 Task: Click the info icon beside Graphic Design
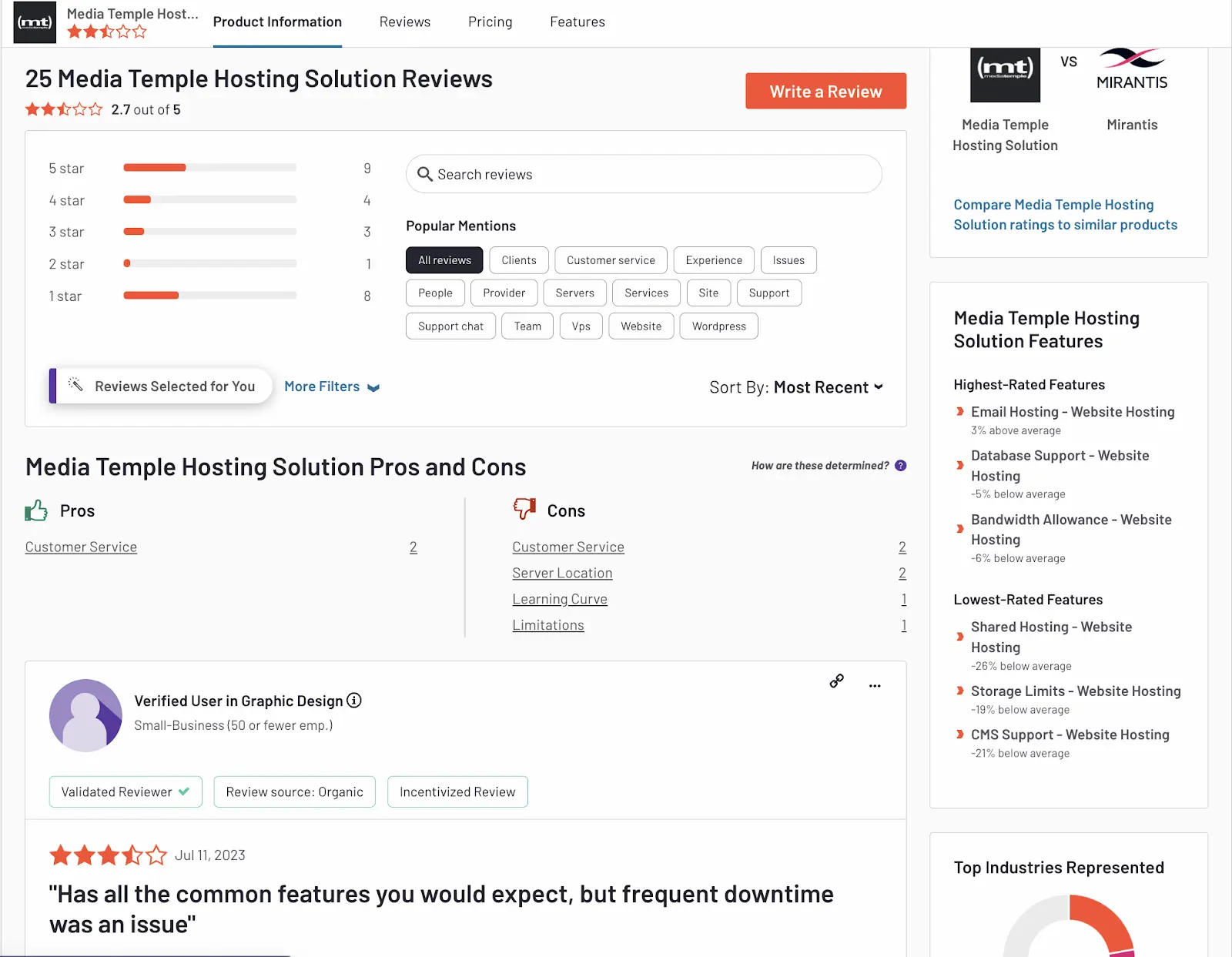tap(354, 700)
